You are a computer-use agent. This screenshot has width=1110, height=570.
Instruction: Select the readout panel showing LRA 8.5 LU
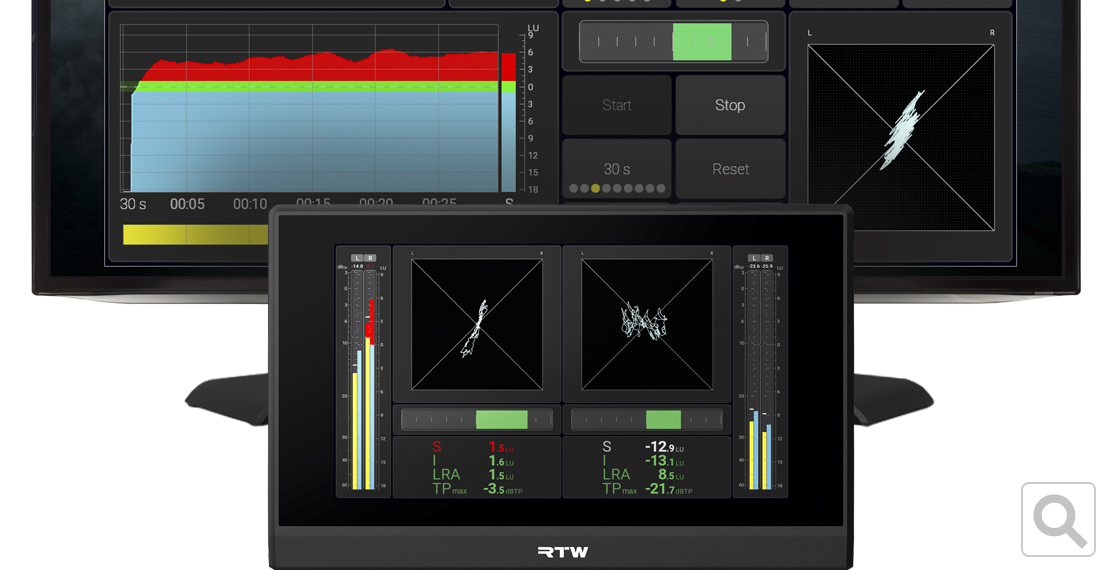click(647, 467)
